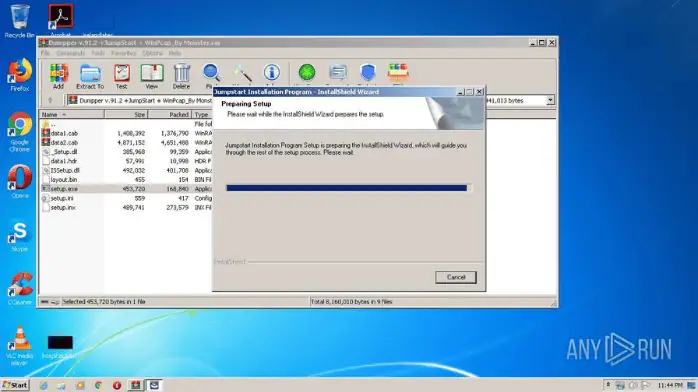The width and height of the screenshot is (698, 392).
Task: Open the Commands menu
Action: point(70,53)
